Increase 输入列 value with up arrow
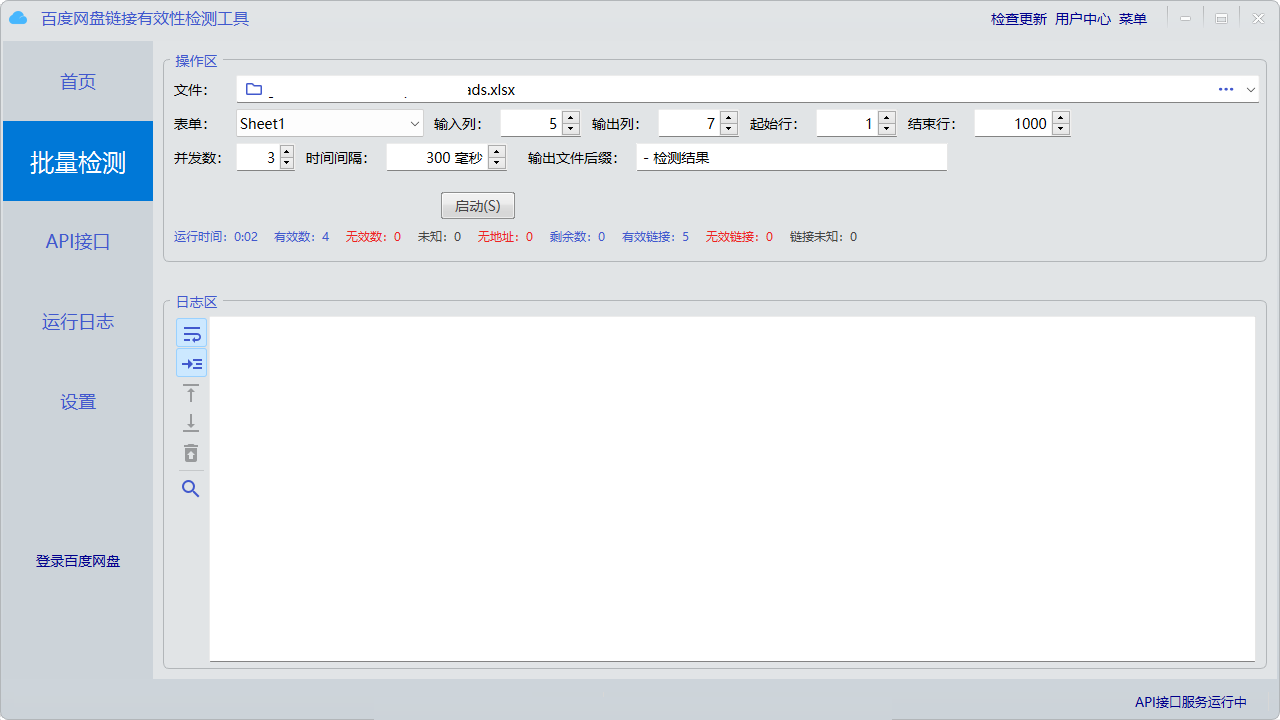The width and height of the screenshot is (1280, 720). (571, 118)
